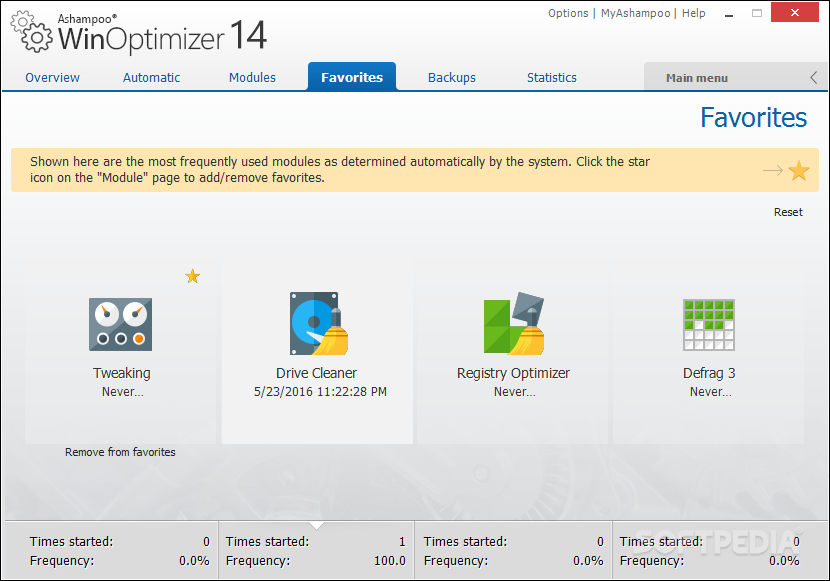Click the Tweaking module label
The width and height of the screenshot is (830, 581).
point(122,373)
